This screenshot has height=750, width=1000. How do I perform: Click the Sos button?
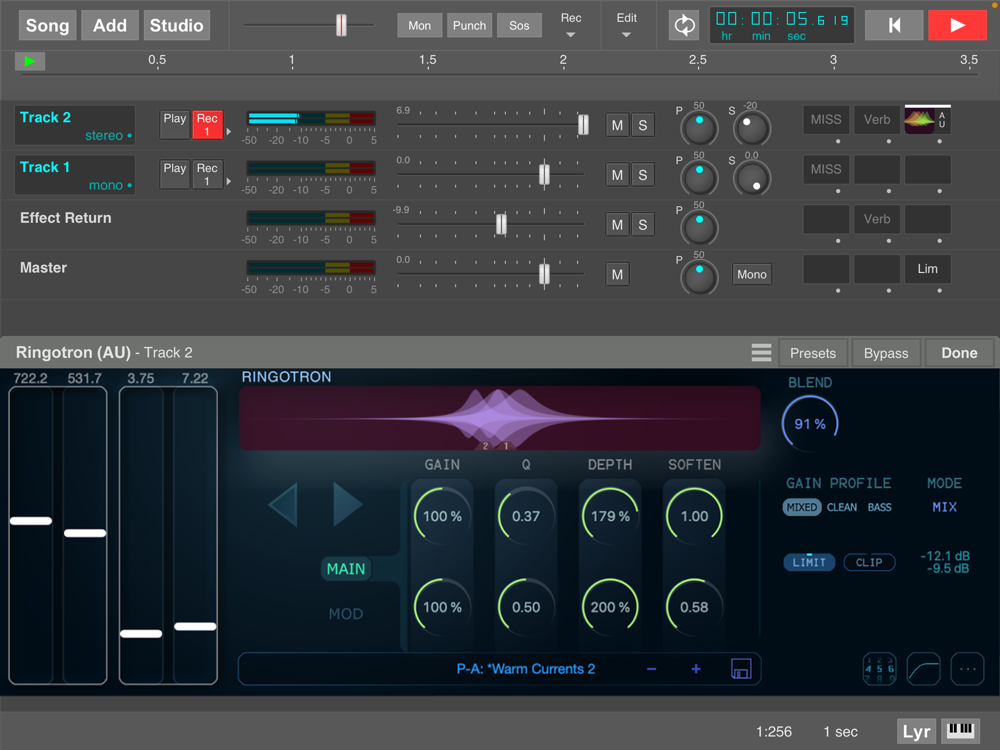pyautogui.click(x=519, y=26)
